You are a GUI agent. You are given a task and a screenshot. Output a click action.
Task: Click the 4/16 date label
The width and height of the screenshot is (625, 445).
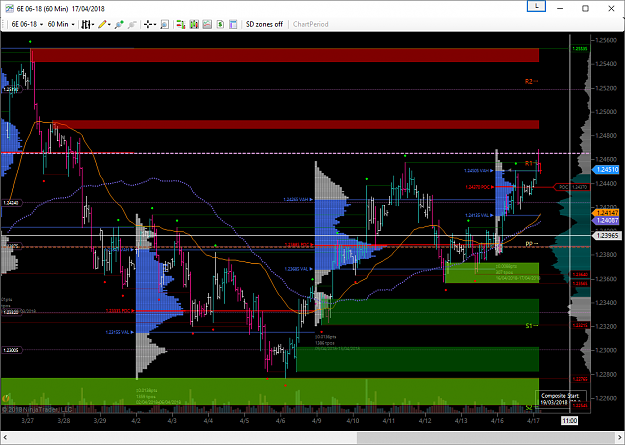click(x=497, y=420)
